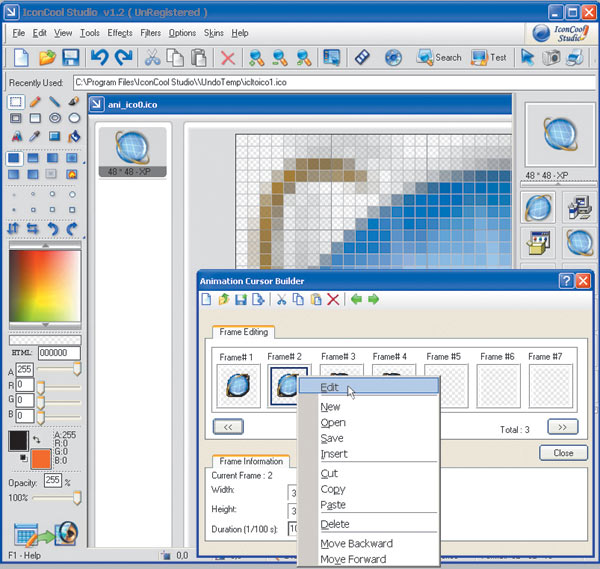The image size is (600, 569).
Task: Click the rotate right arrow icon
Action: point(72,228)
